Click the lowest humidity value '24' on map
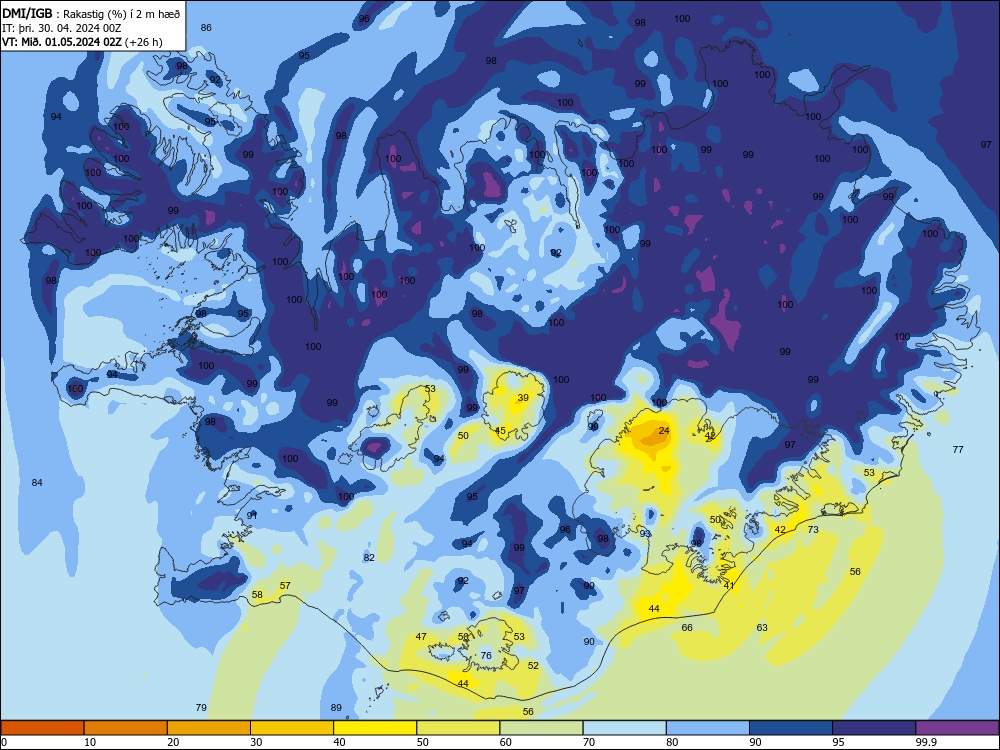The height and width of the screenshot is (750, 1000). (664, 430)
